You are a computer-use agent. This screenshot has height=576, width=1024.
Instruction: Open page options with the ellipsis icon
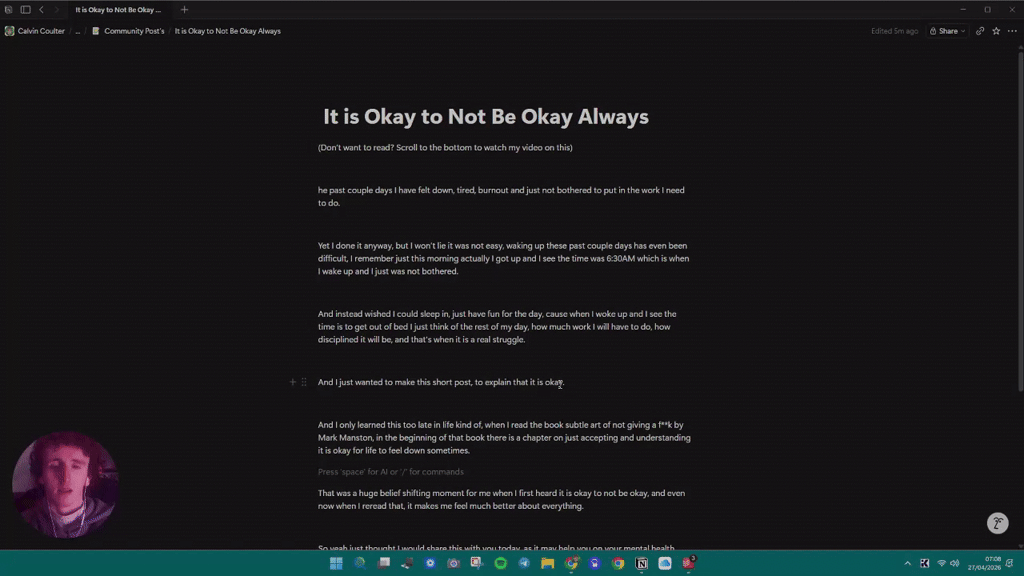pyautogui.click(x=1010, y=31)
